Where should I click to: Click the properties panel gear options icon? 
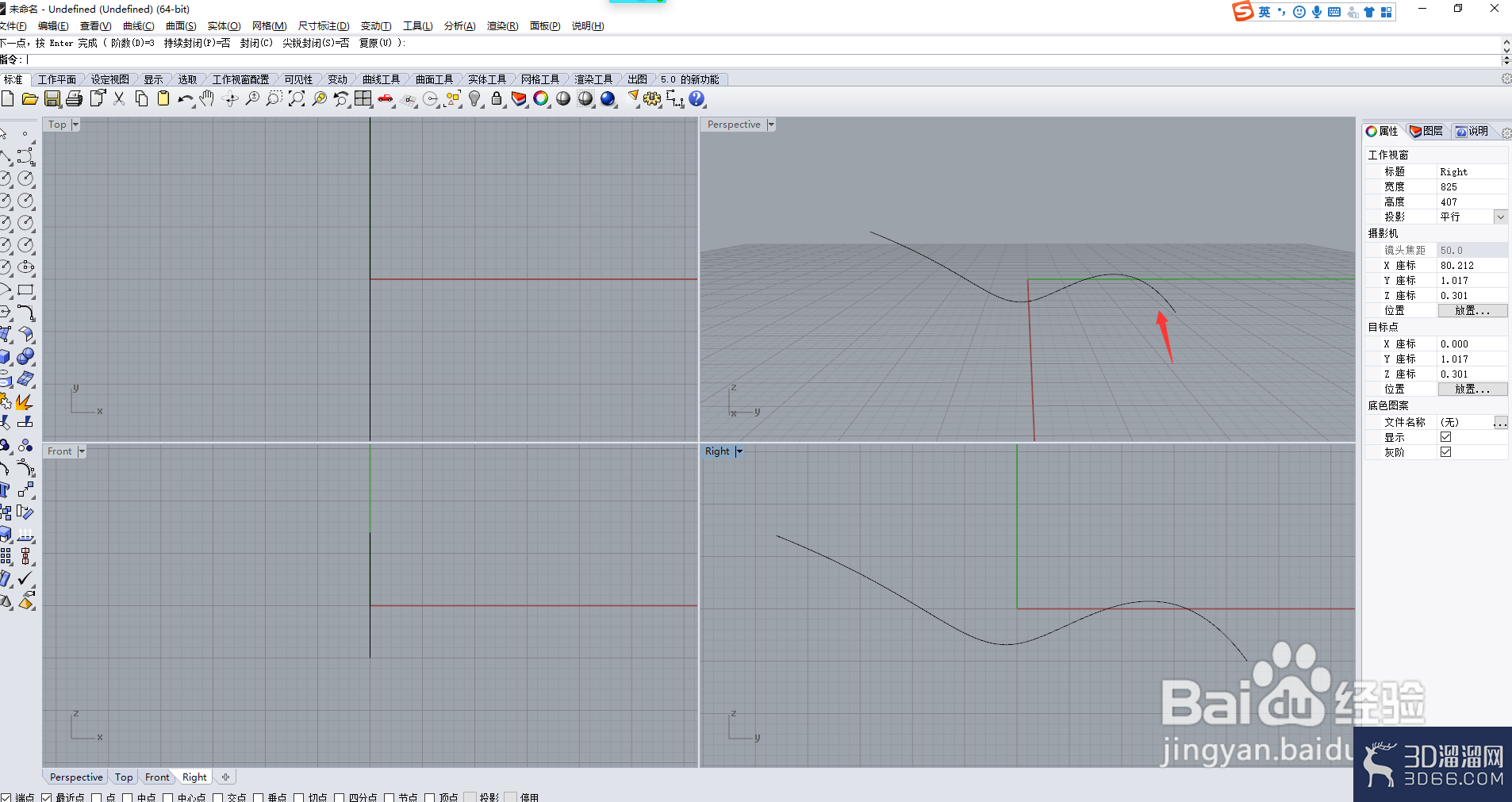pos(1506,133)
